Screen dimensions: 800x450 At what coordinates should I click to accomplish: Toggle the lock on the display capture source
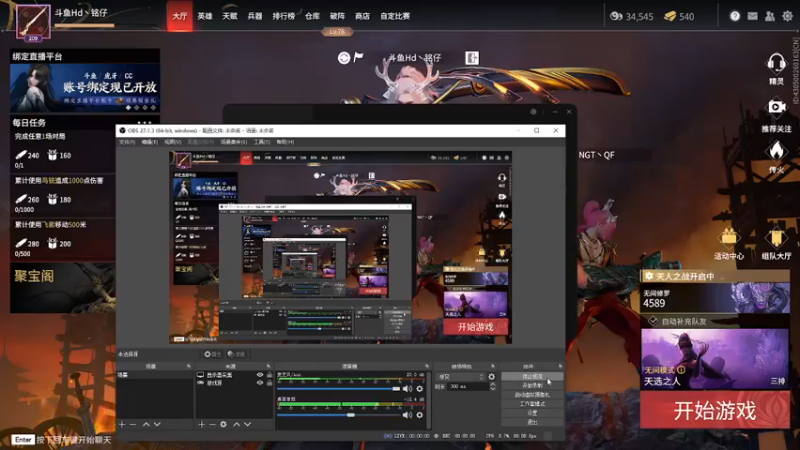(x=269, y=375)
